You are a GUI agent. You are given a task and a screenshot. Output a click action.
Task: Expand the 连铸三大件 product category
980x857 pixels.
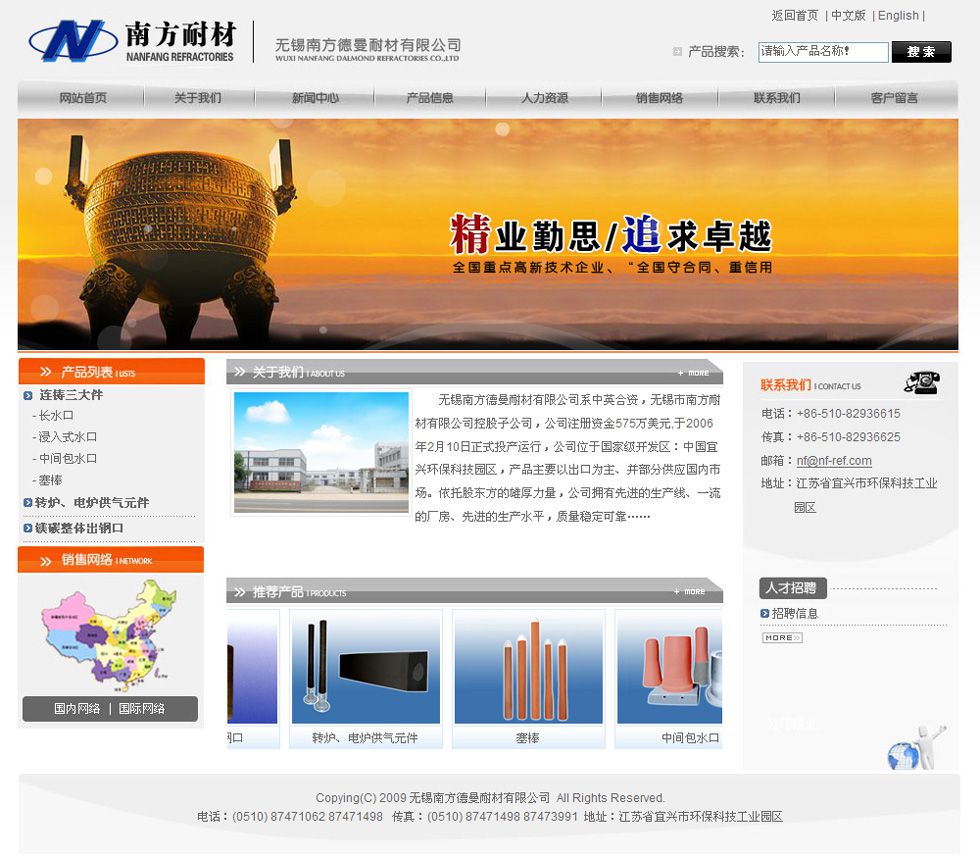tap(70, 395)
